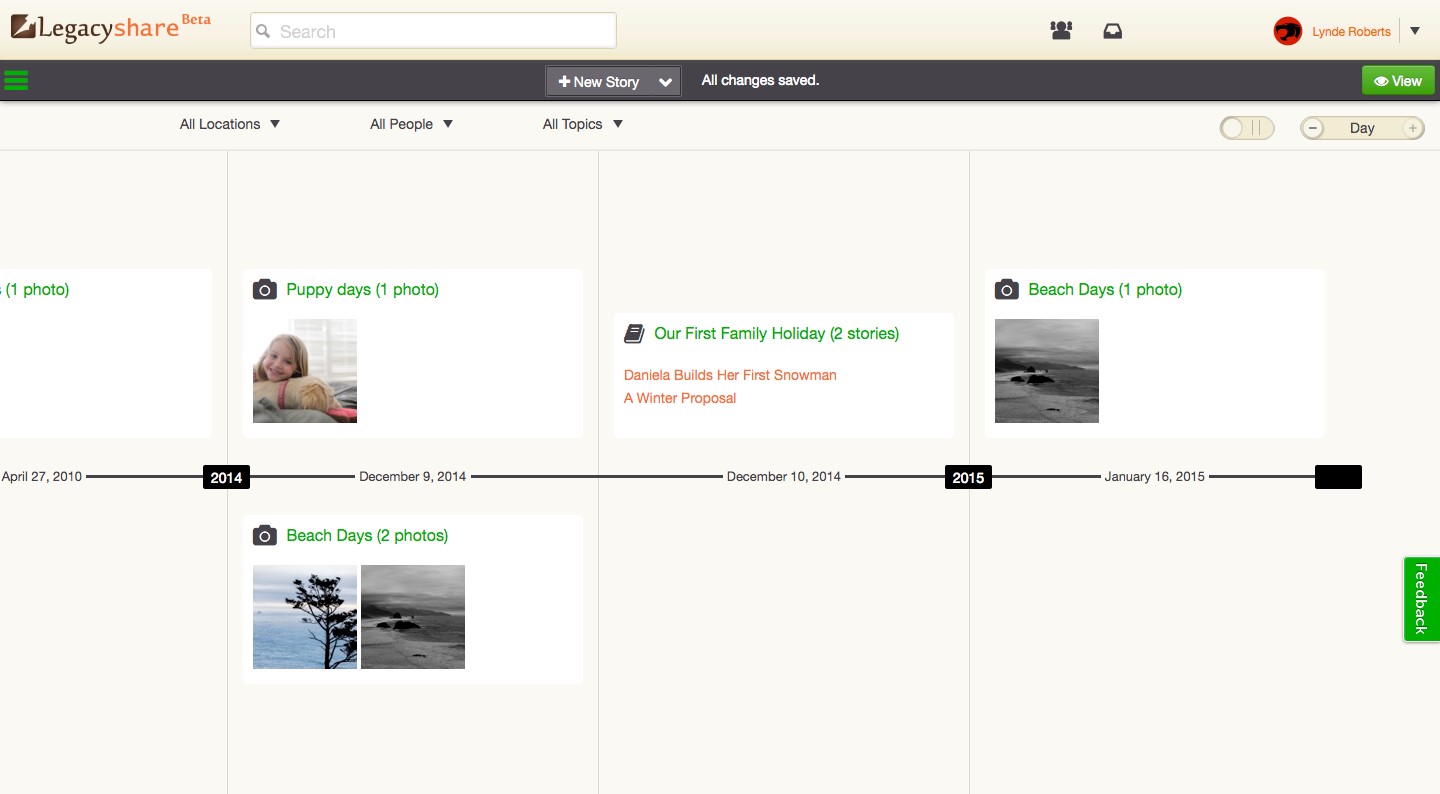Click the April 27, 2010 date label
This screenshot has width=1440, height=794.
[x=42, y=477]
